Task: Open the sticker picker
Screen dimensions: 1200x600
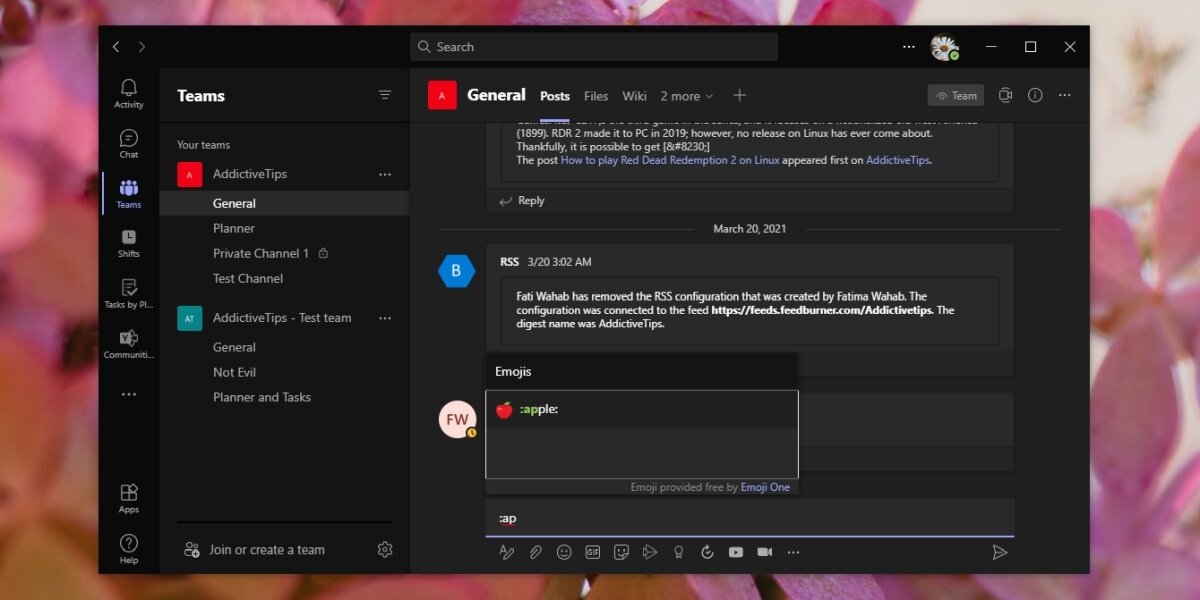Action: [621, 552]
